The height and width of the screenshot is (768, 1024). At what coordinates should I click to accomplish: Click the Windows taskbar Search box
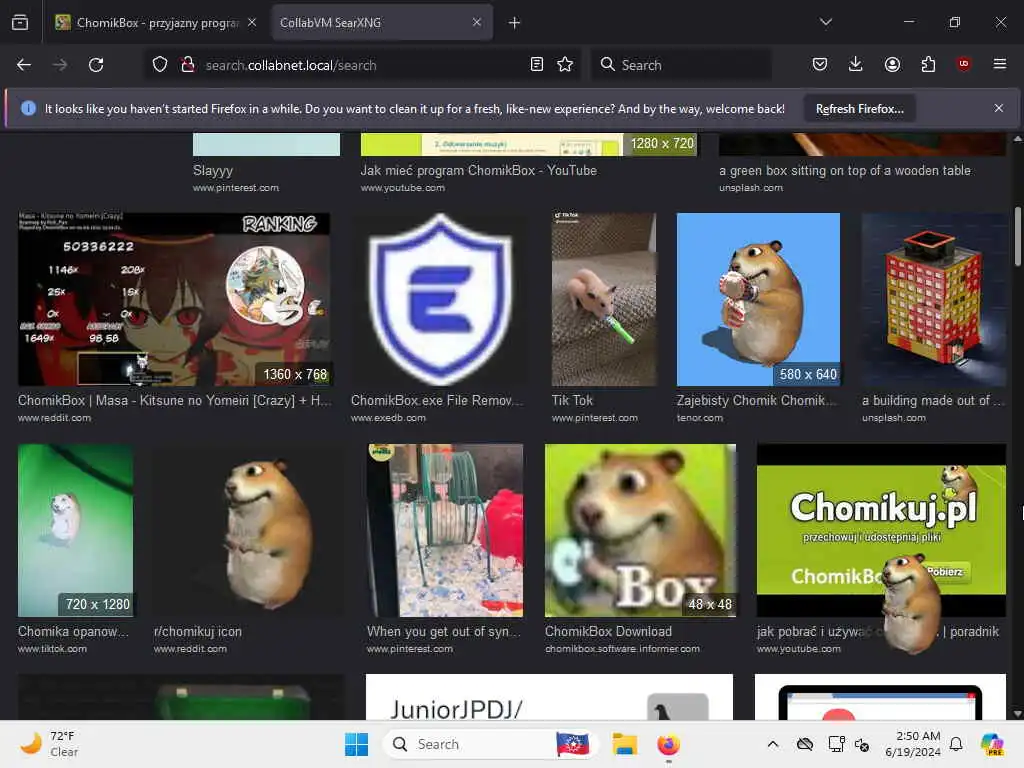pos(468,744)
